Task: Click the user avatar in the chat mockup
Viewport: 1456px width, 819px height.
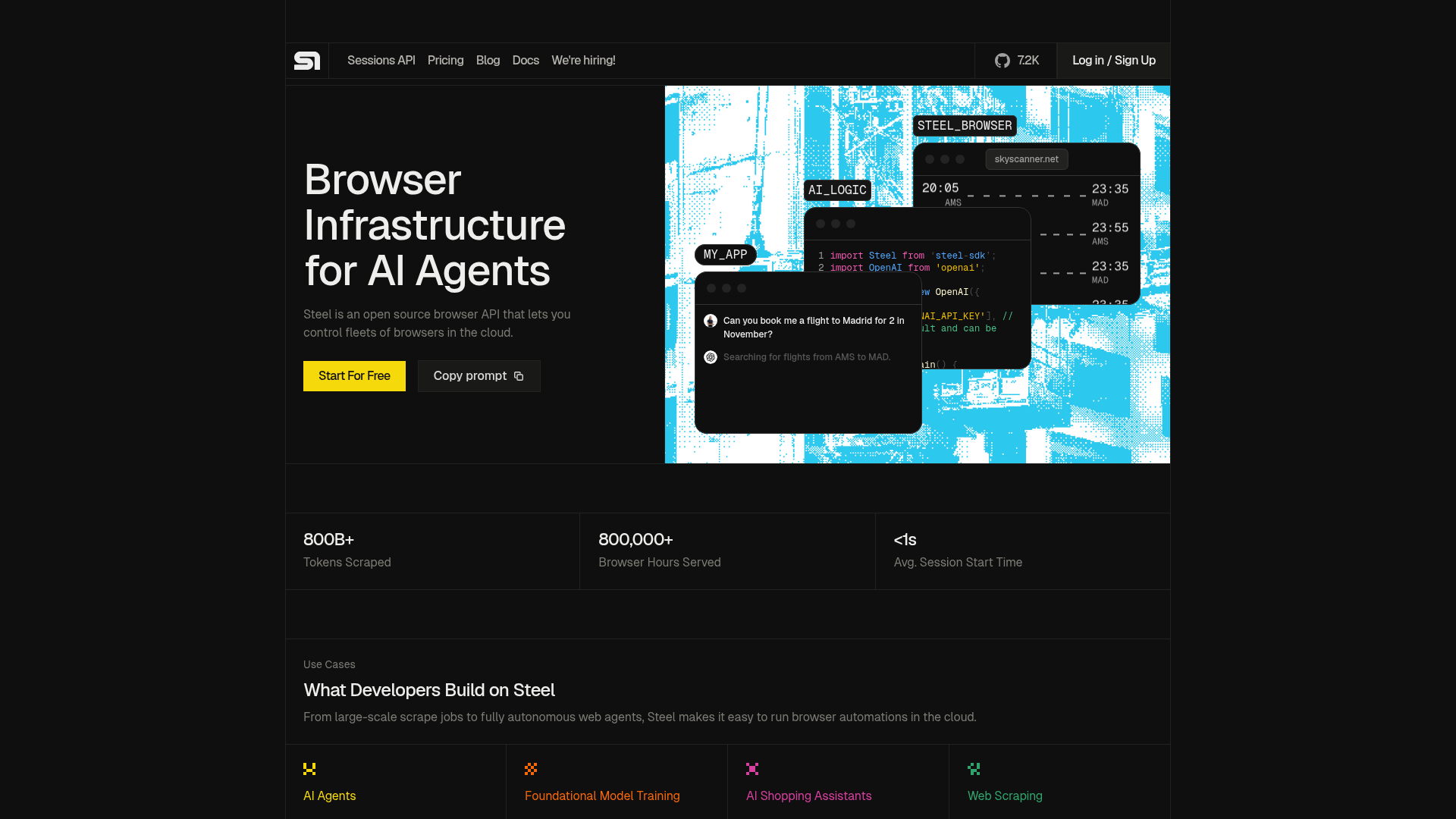Action: tap(711, 321)
